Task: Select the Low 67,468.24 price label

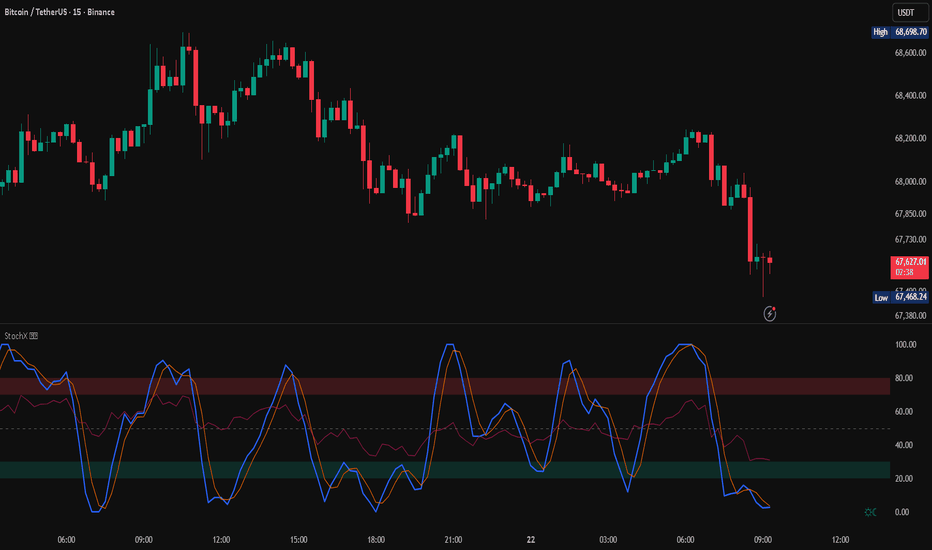Action: 900,297
